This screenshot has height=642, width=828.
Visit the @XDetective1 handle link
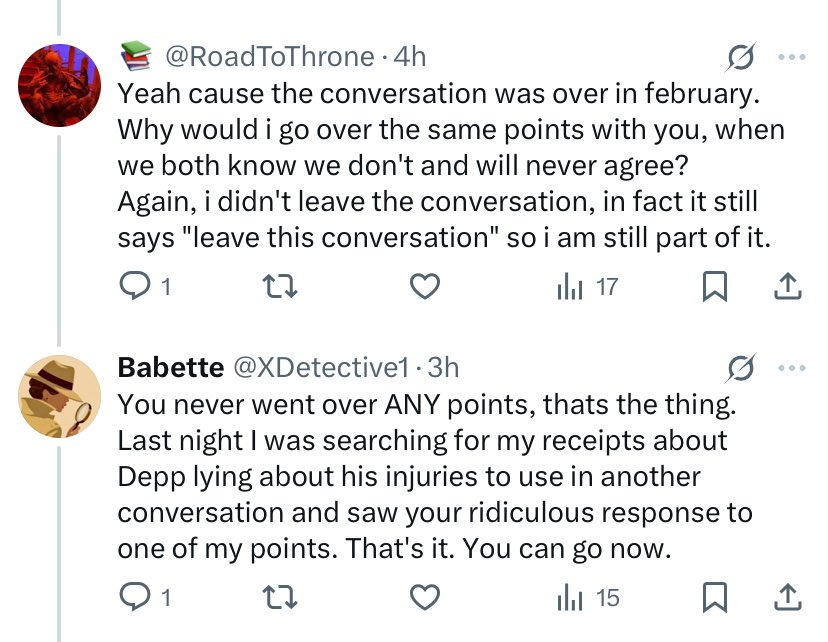point(321,367)
